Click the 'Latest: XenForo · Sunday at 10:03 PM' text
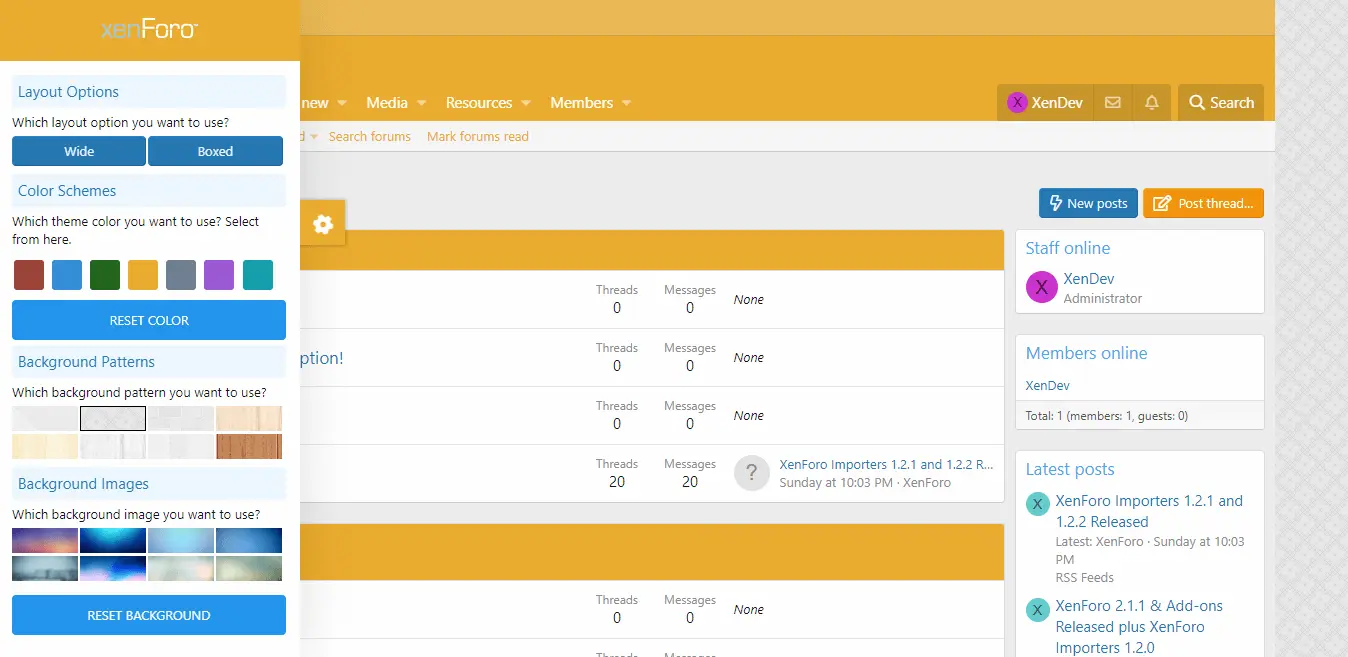This screenshot has width=1348, height=657. [1150, 550]
